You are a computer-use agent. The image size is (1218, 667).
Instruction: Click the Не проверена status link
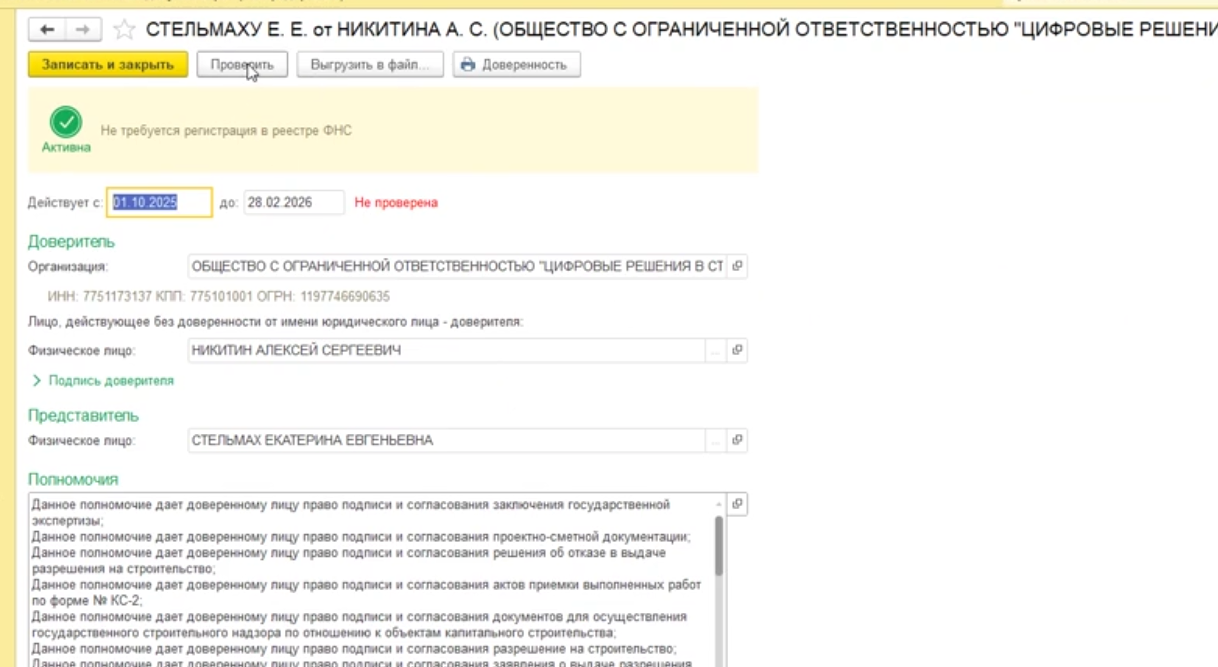click(x=396, y=203)
